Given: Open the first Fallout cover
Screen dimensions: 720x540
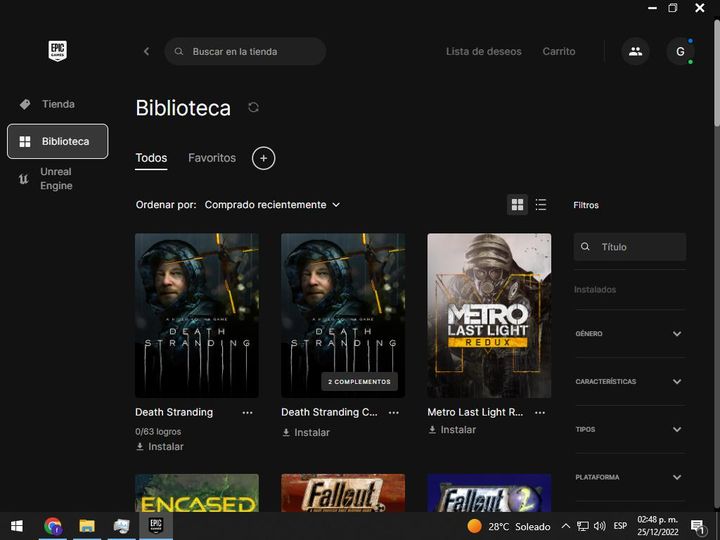Looking at the screenshot, I should point(343,493).
